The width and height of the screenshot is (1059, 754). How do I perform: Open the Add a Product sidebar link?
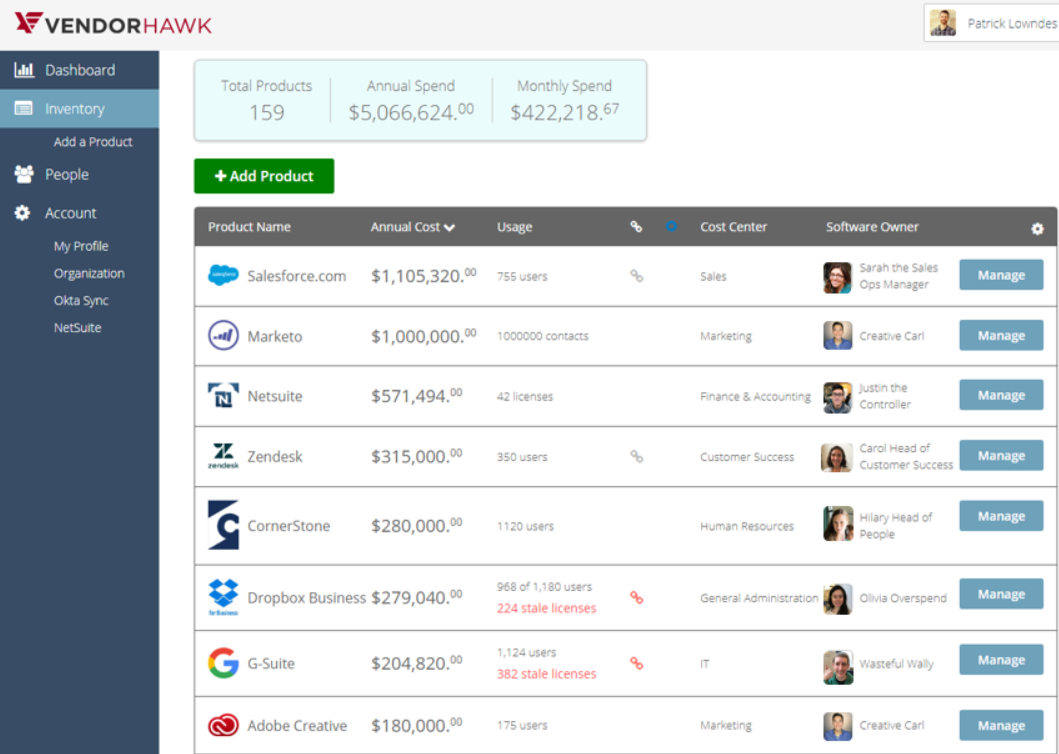tap(93, 142)
